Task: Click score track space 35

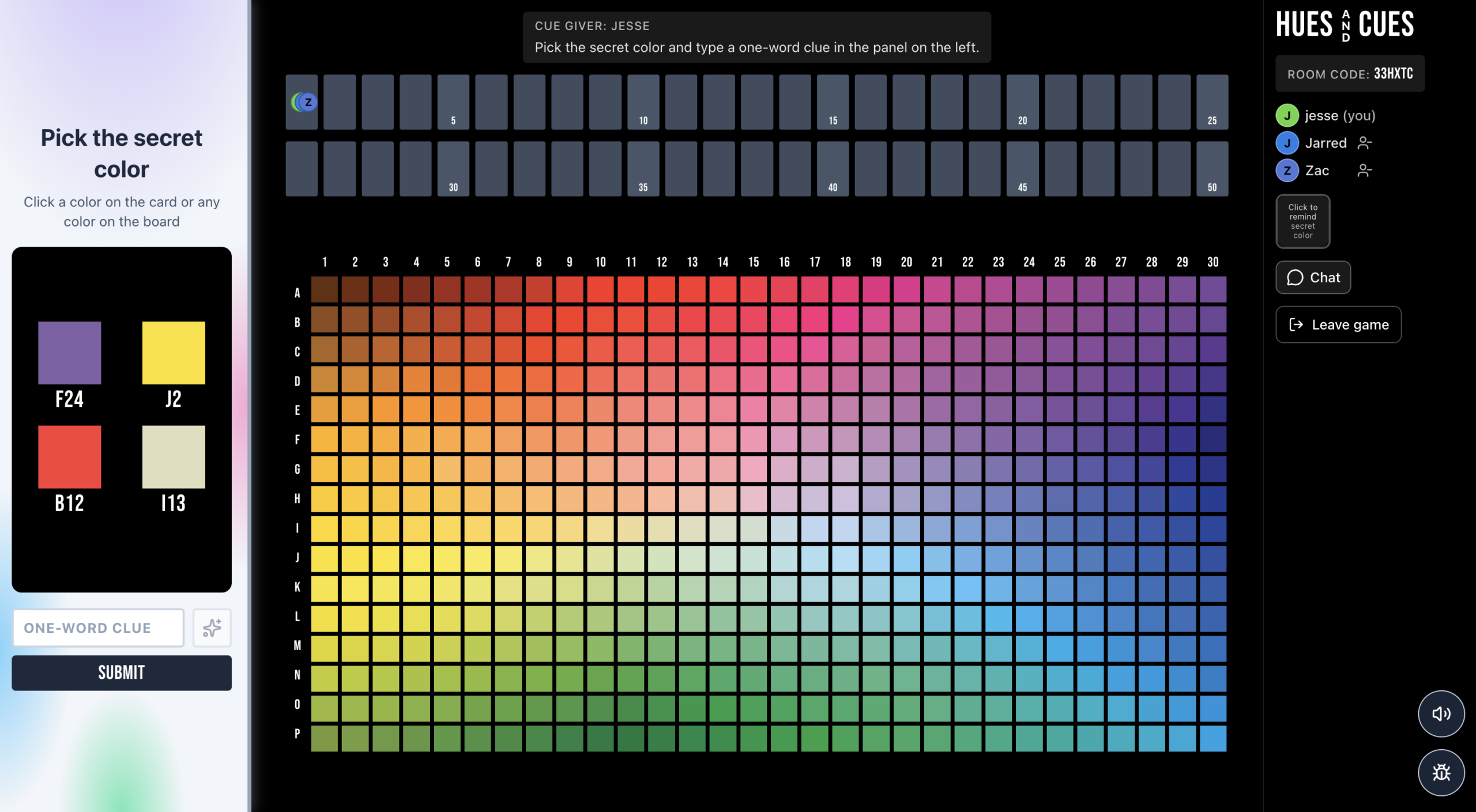Action: tap(643, 169)
